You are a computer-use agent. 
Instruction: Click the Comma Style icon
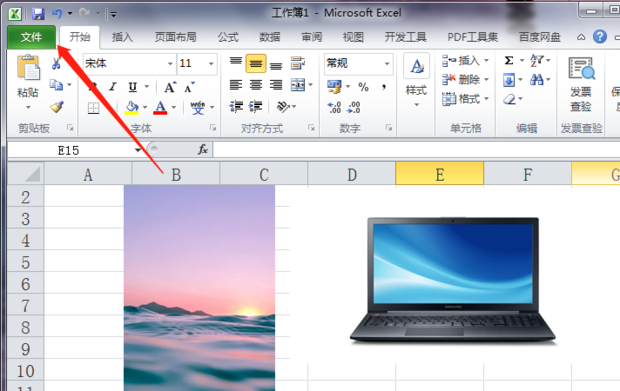[384, 87]
